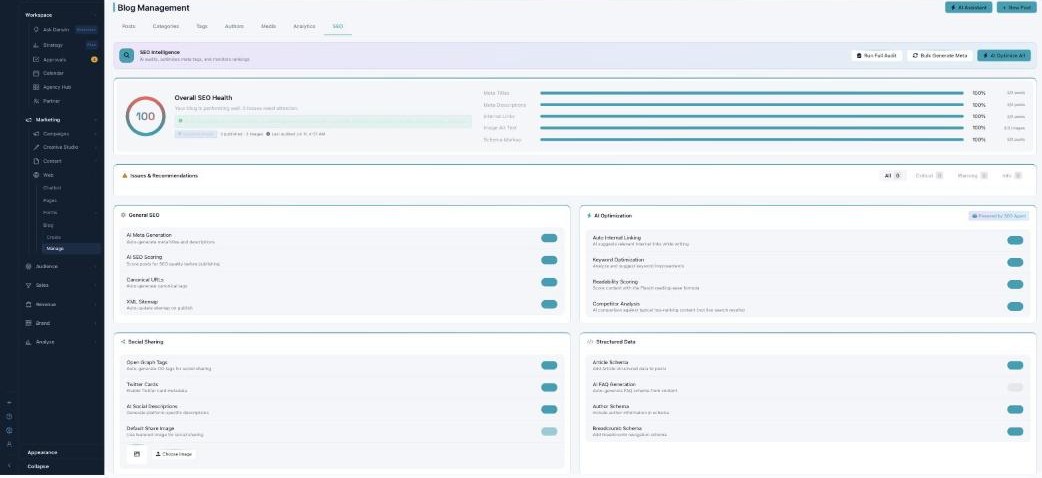Filter issues by Warning
This screenshot has height=478, width=1042.
(972, 176)
